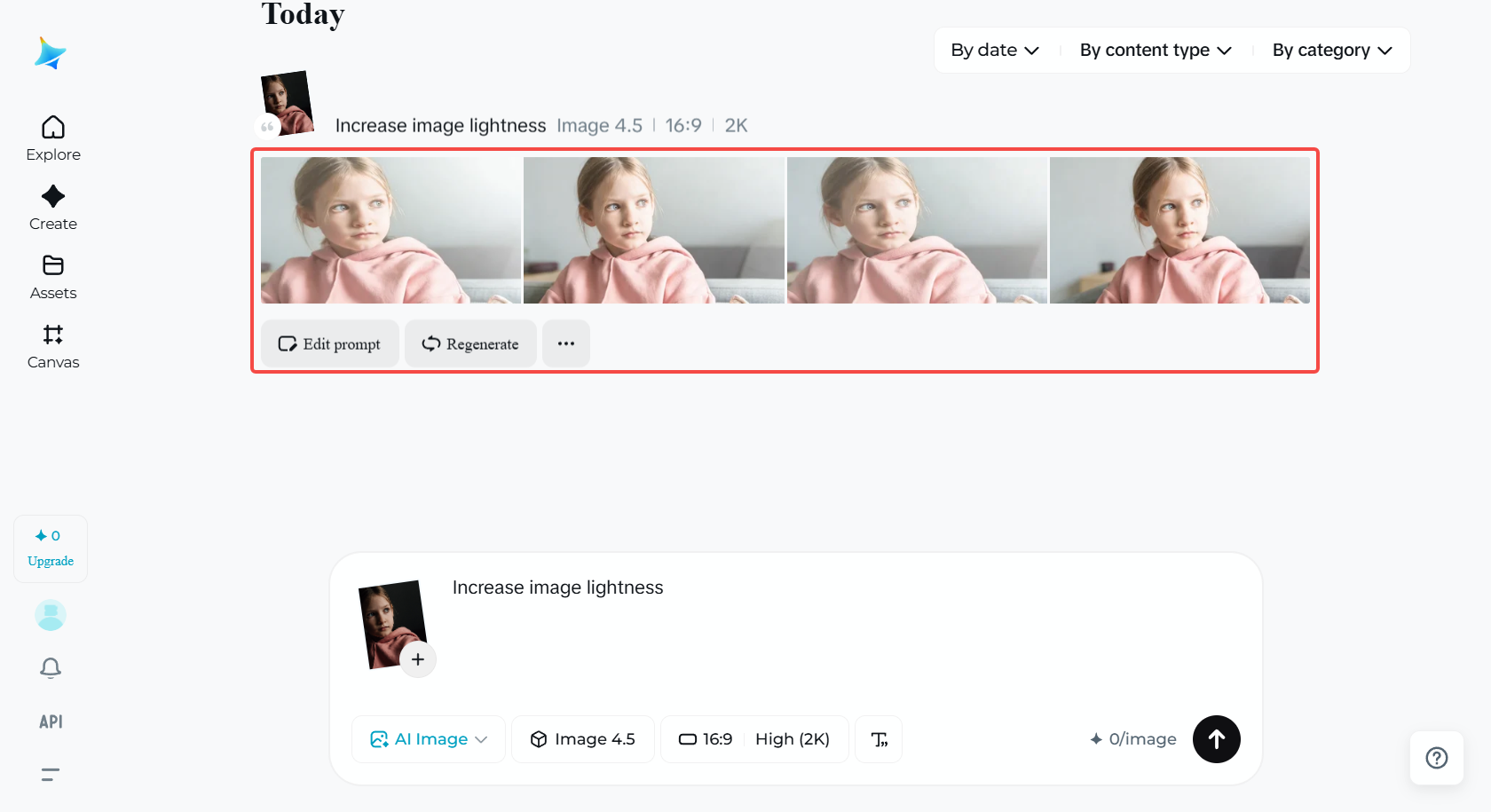Viewport: 1491px width, 812px height.
Task: Open the 16:9 High (2K) aspect ratio settings
Action: tap(754, 739)
